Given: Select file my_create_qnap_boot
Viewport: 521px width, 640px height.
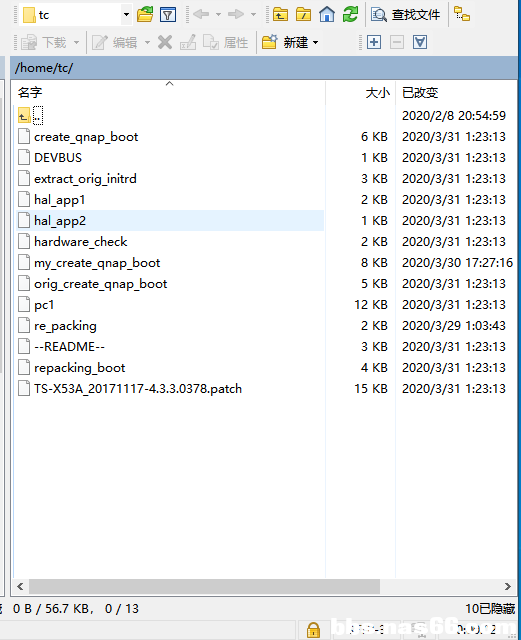Looking at the screenshot, I should coord(97,263).
